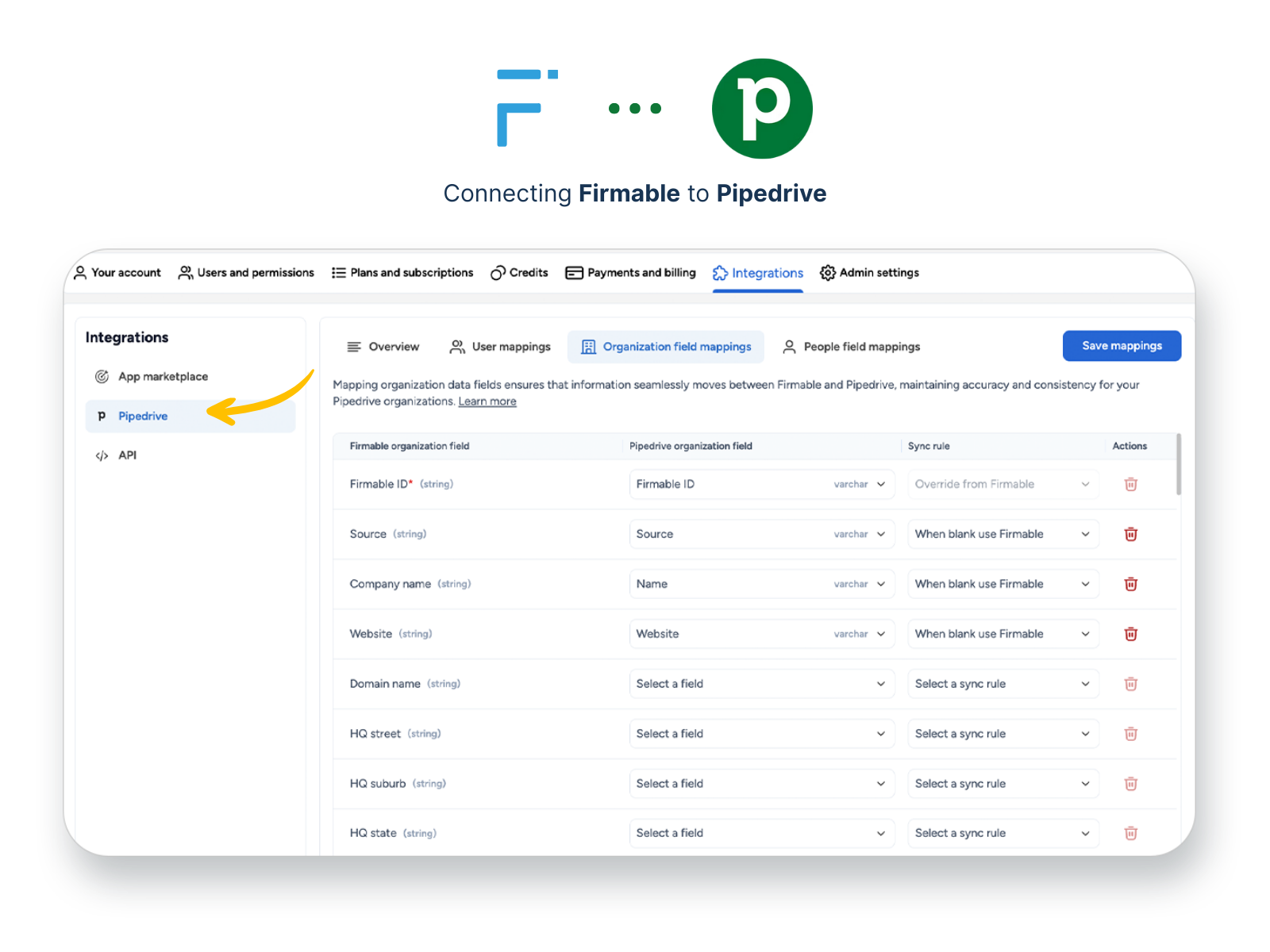Open App marketplace in sidebar

(190, 377)
